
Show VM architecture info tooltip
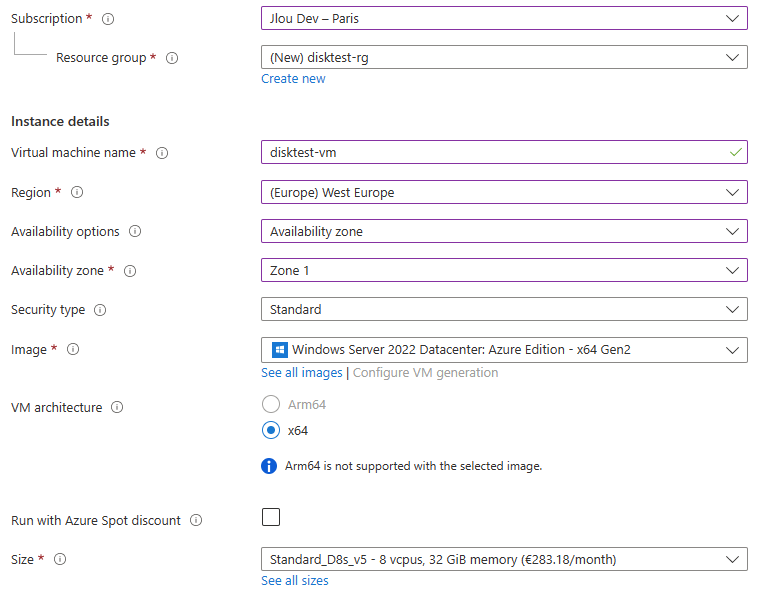tap(117, 408)
